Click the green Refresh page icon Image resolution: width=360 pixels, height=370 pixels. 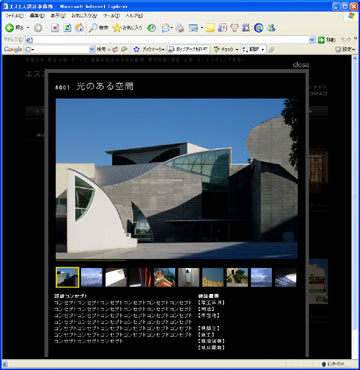(x=67, y=28)
